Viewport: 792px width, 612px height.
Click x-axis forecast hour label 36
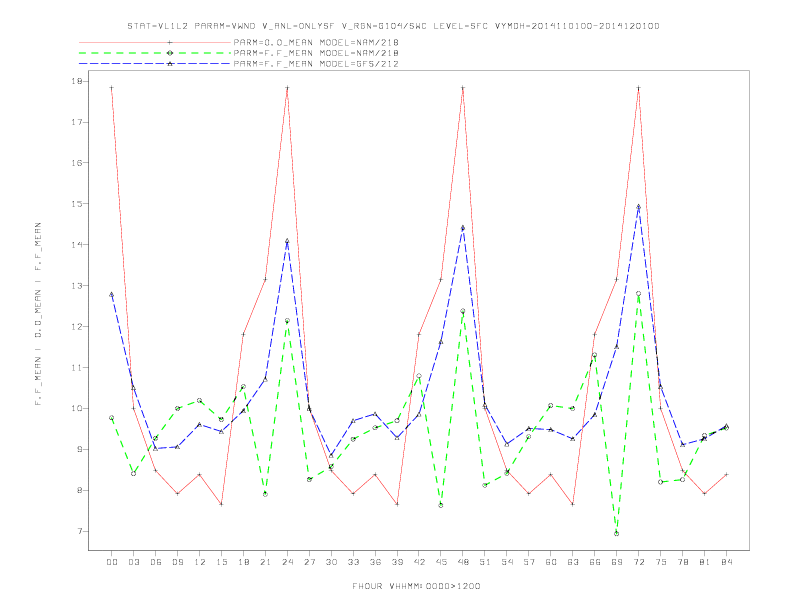(x=375, y=562)
